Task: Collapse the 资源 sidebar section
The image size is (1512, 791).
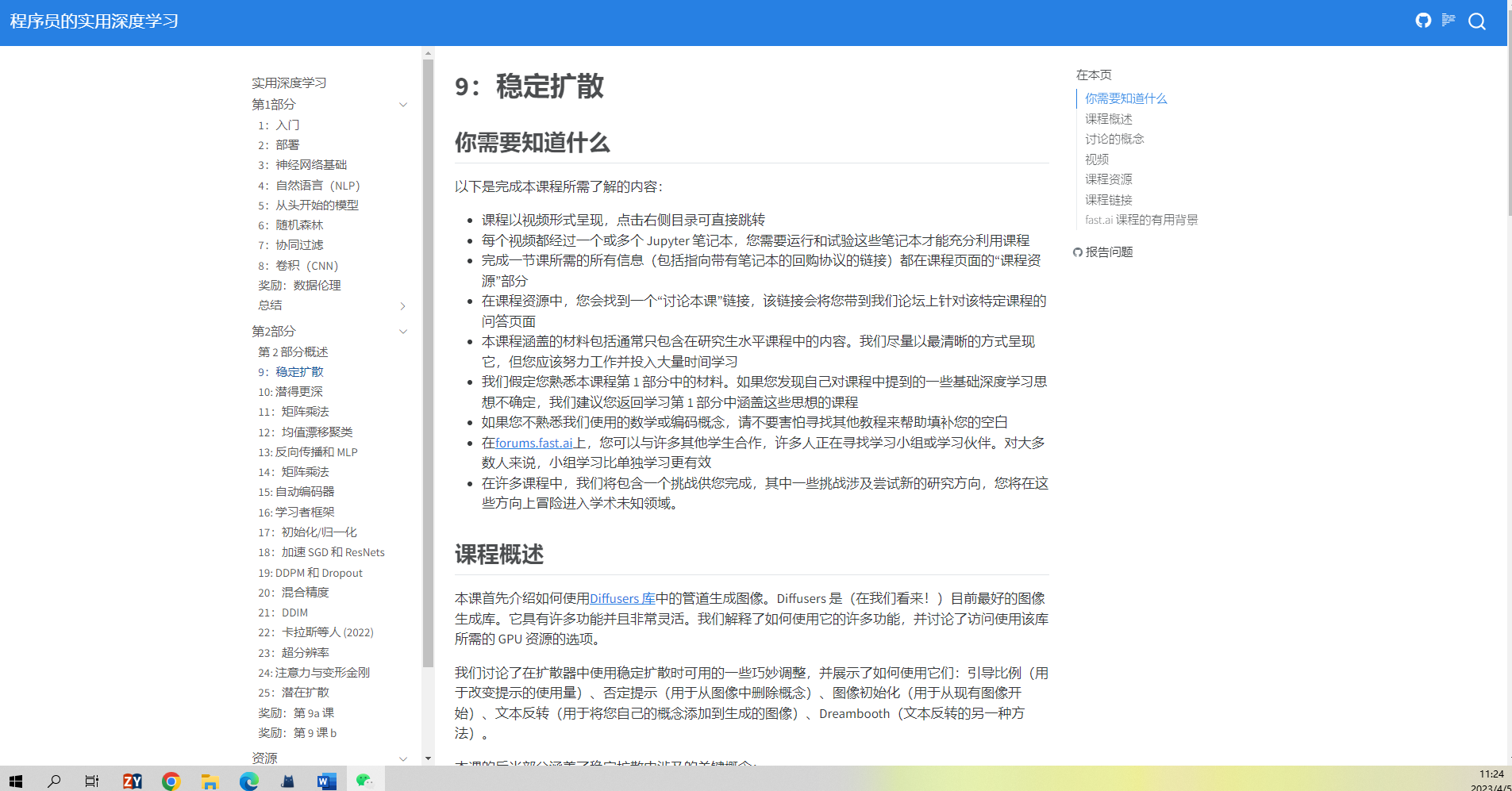Action: point(403,758)
